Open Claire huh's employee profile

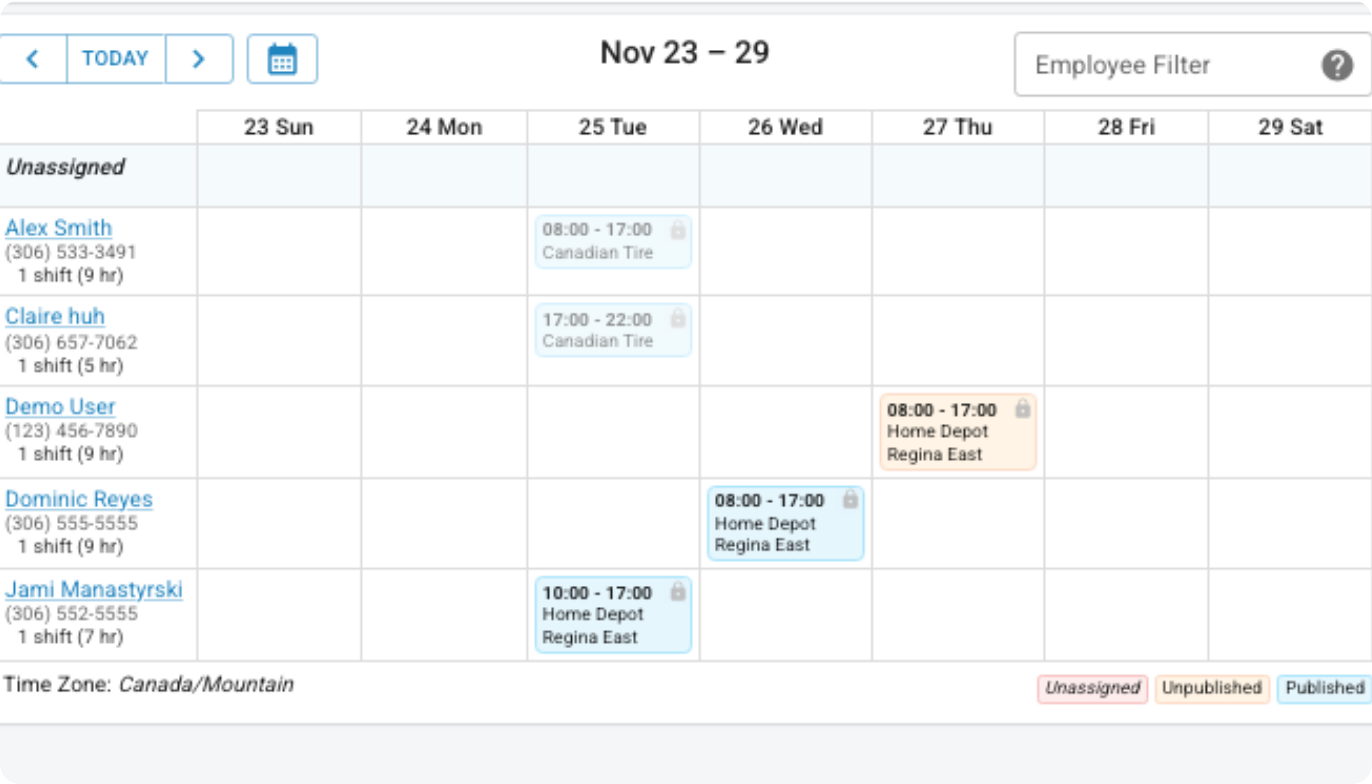click(x=55, y=317)
